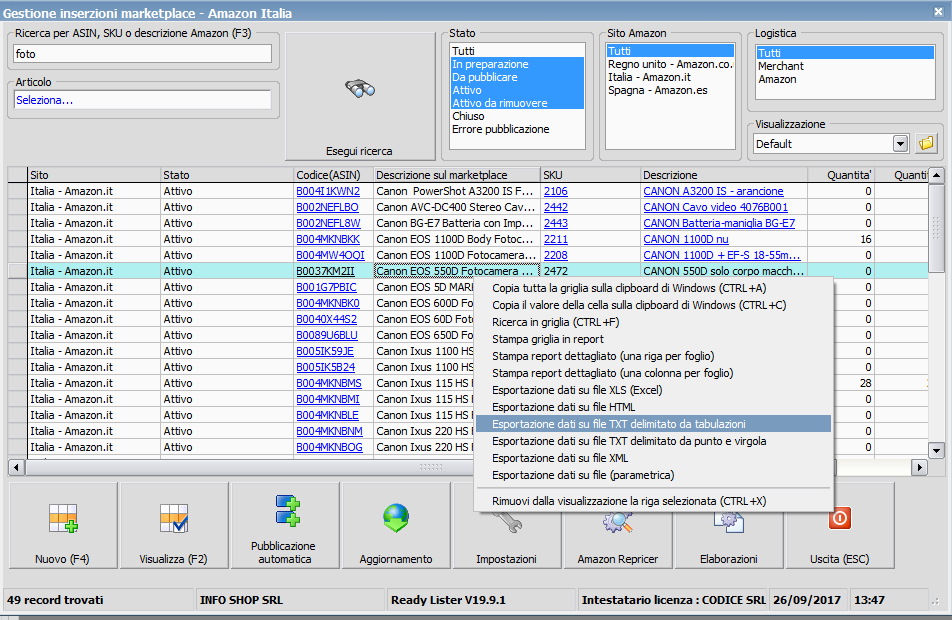The height and width of the screenshot is (620, 952).
Task: Click the ASIN/SKU search input field
Action: pos(143,54)
